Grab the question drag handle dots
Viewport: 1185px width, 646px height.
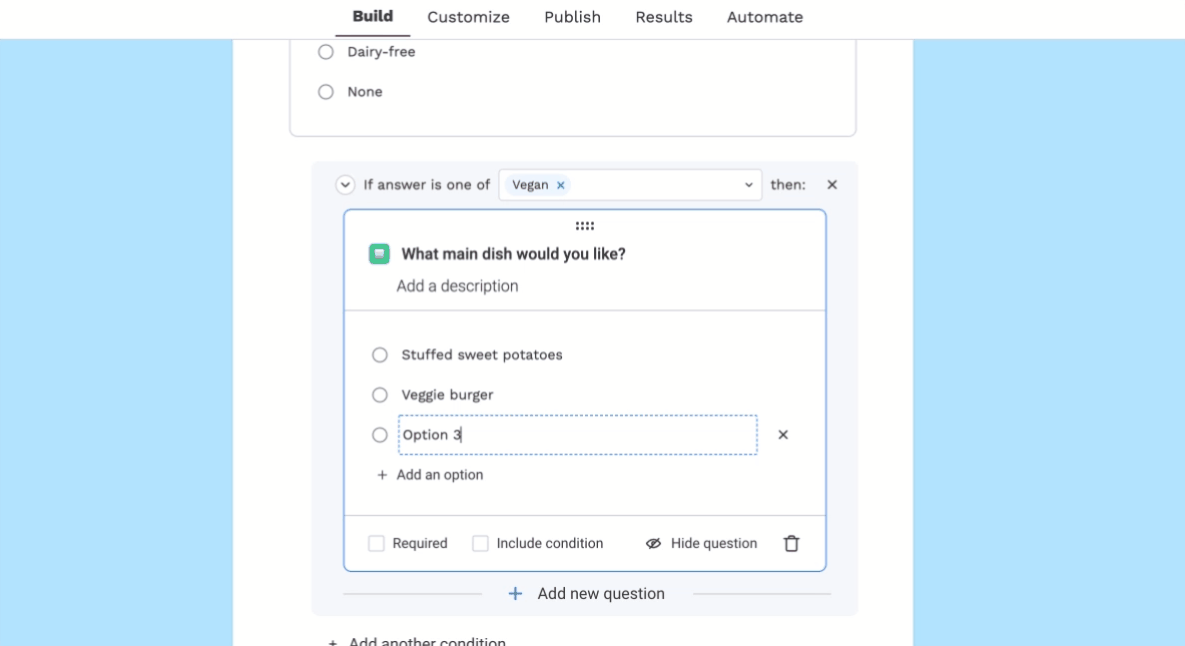[x=585, y=226]
